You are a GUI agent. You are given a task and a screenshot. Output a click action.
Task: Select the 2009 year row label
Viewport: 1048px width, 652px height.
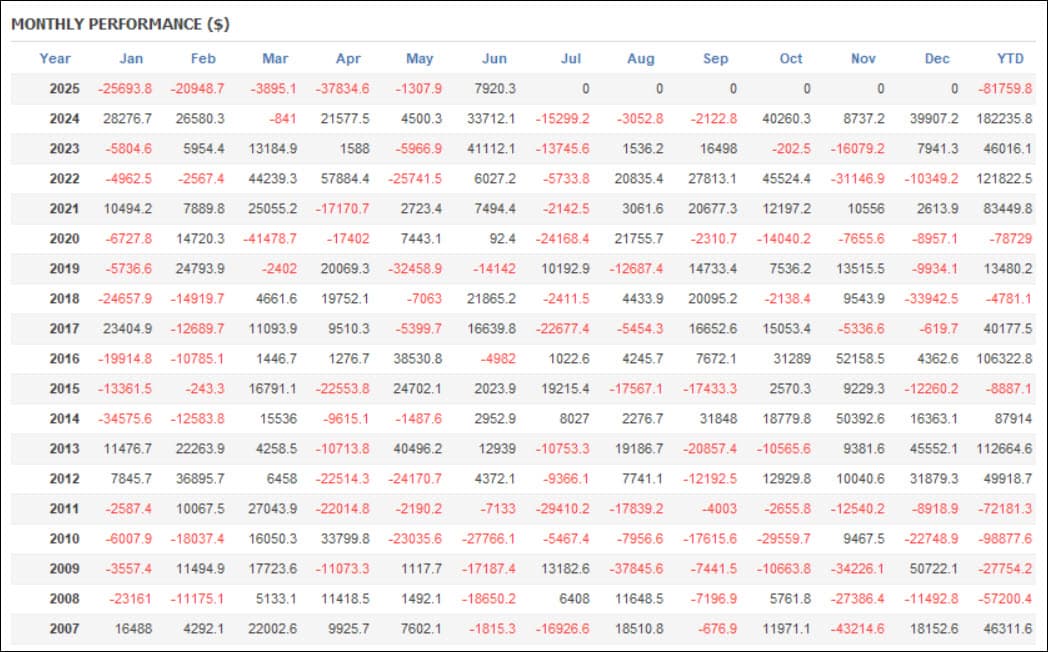point(64,569)
